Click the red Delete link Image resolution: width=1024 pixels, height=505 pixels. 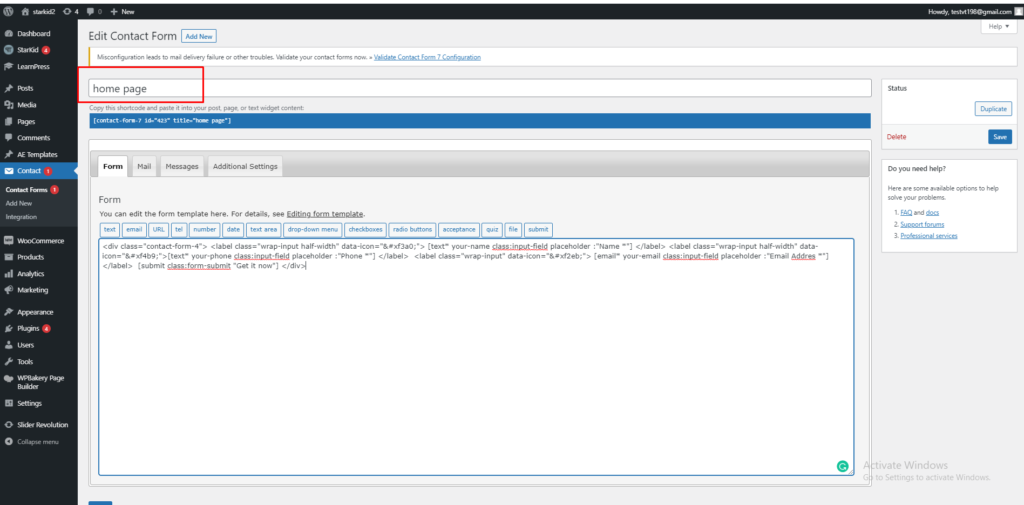pos(897,137)
